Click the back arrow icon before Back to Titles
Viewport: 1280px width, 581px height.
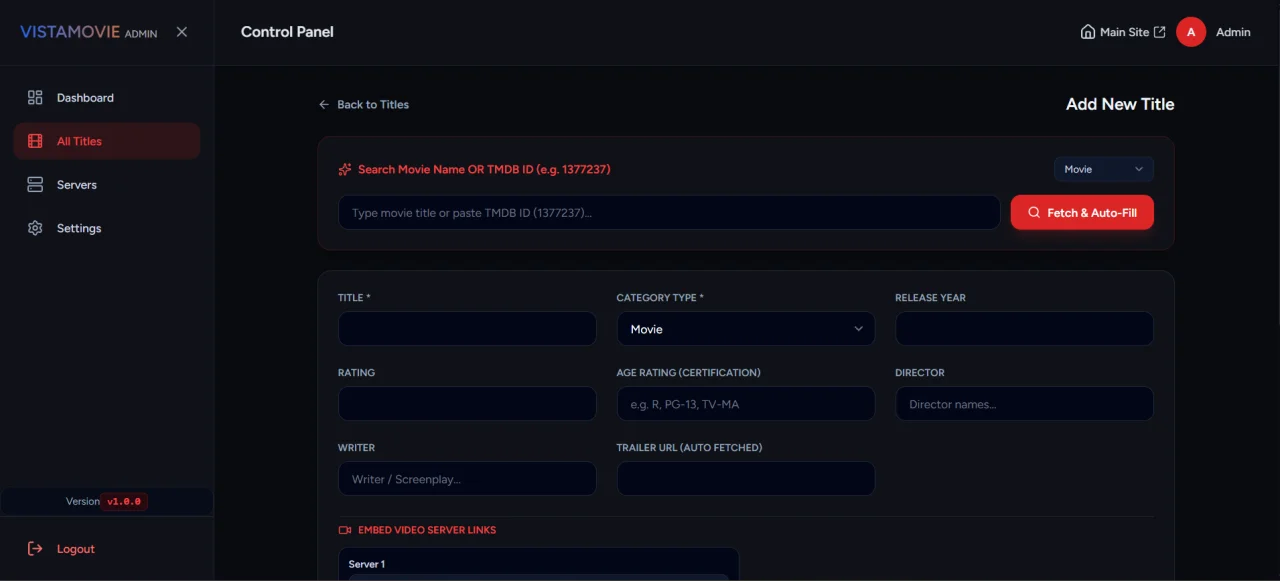(324, 104)
